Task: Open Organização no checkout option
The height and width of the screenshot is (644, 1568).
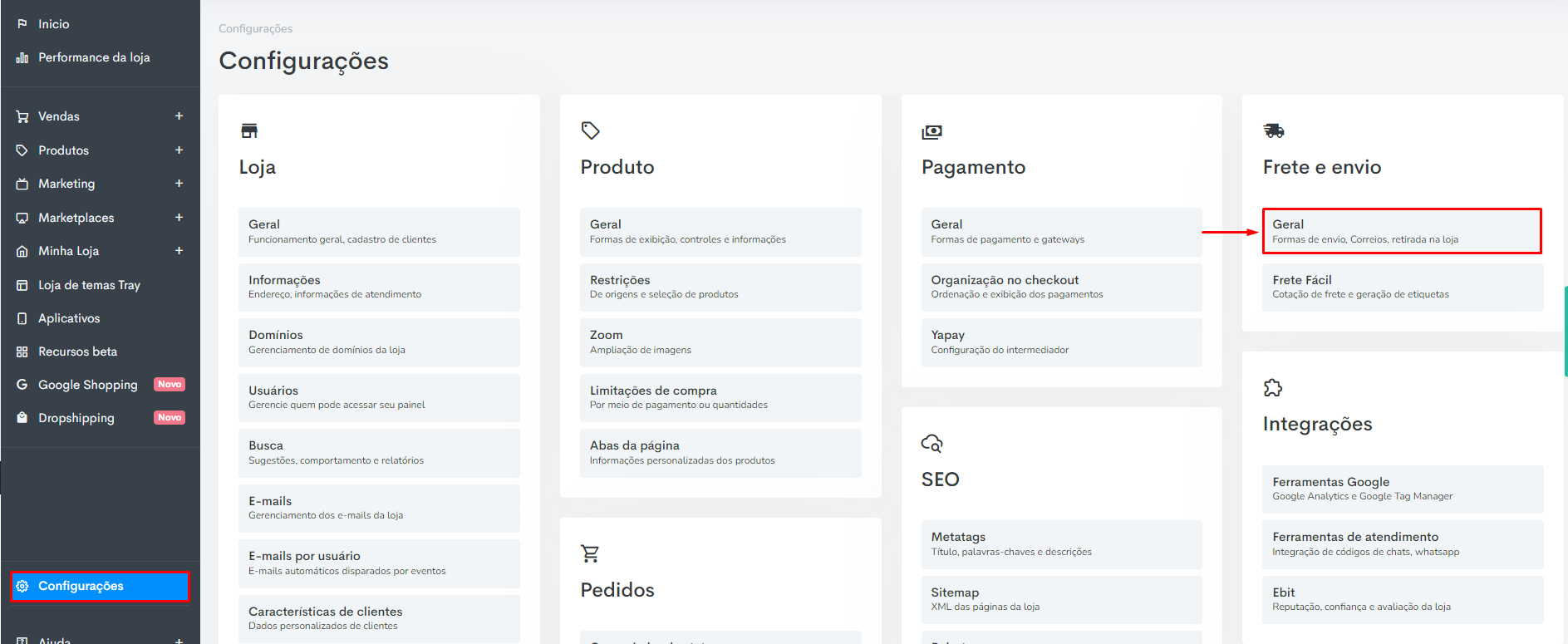Action: click(x=1061, y=287)
